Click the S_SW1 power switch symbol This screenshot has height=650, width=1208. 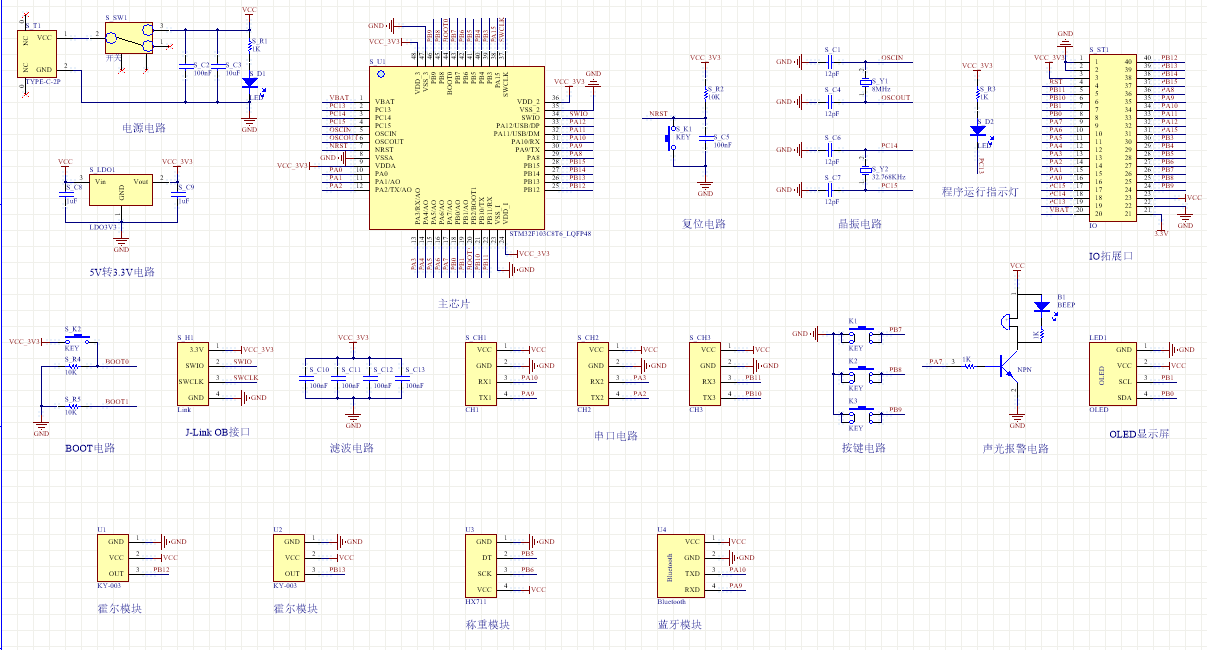pyautogui.click(x=129, y=37)
